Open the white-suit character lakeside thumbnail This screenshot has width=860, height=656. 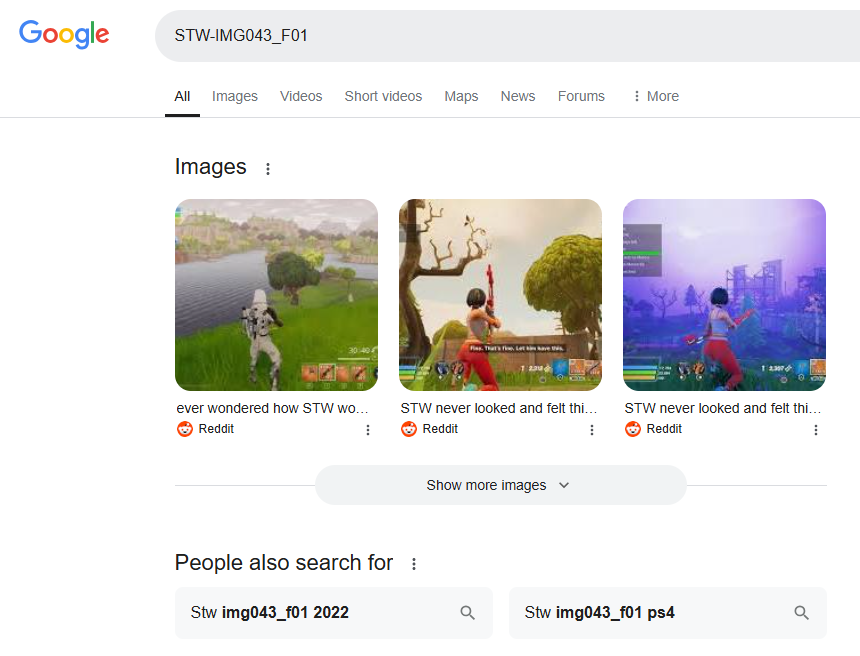[x=276, y=295]
